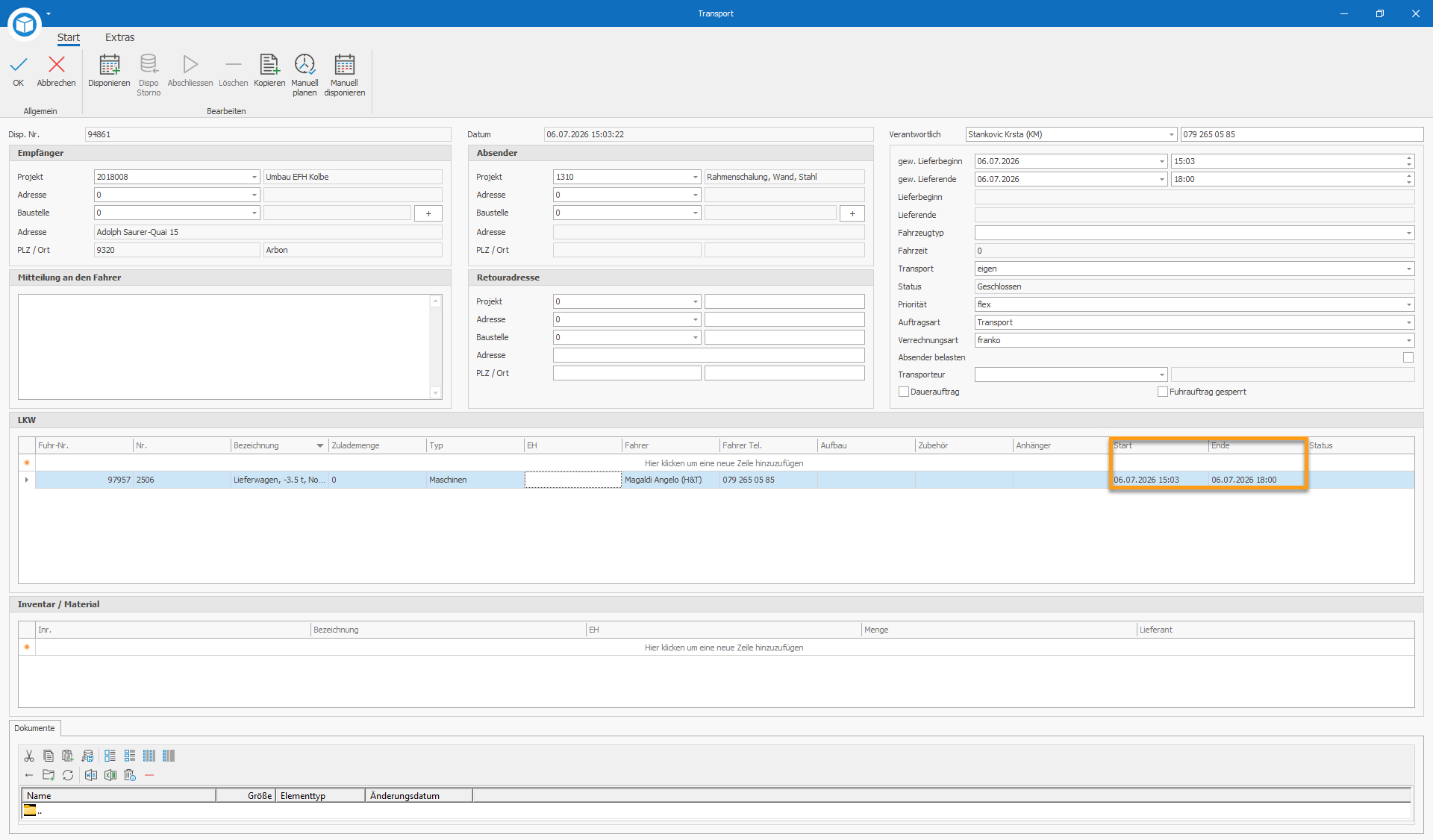The height and width of the screenshot is (840, 1433).
Task: Switch Dokumente to the second list view icon
Action: (130, 756)
